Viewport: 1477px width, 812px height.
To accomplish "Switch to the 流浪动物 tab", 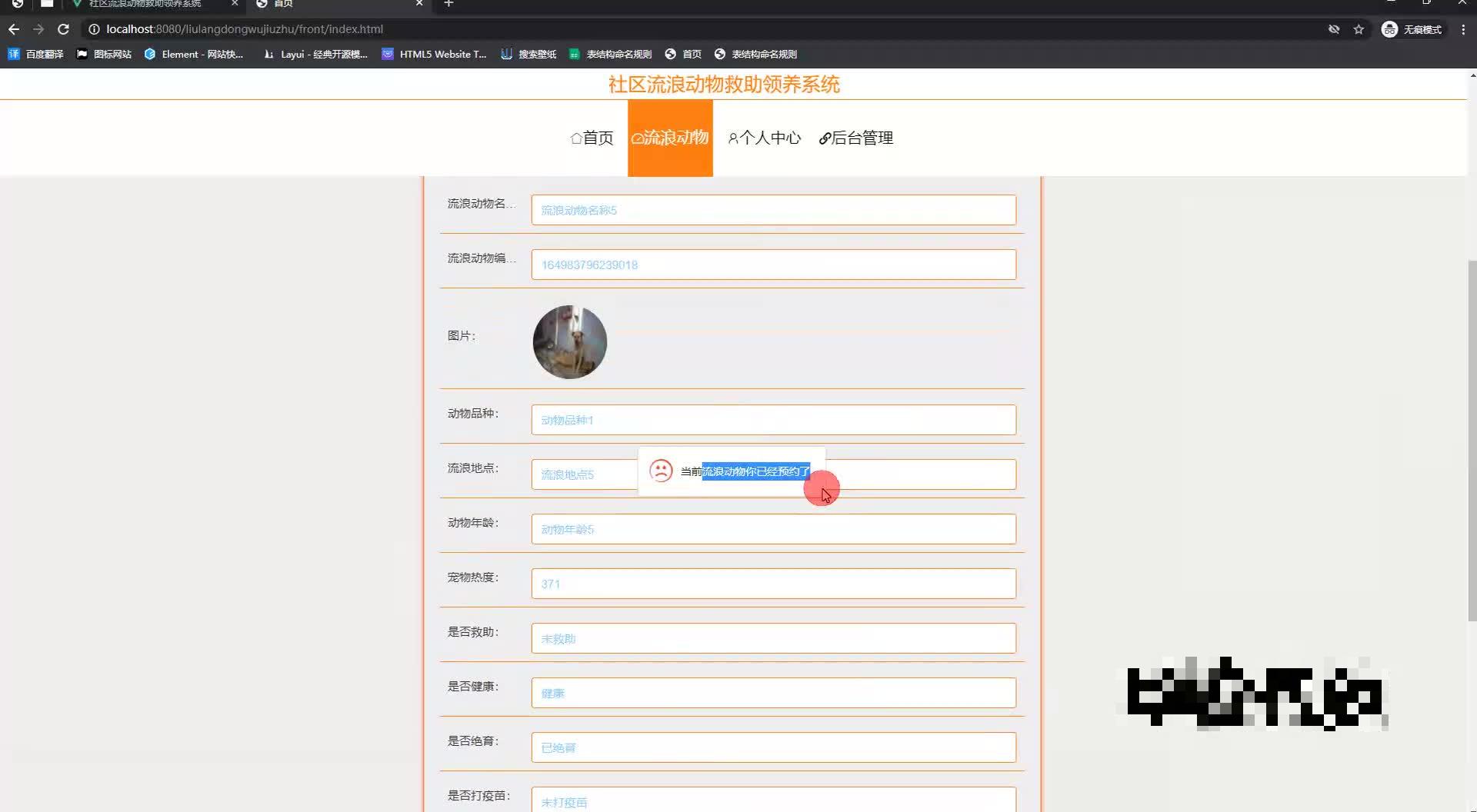I will [x=670, y=138].
